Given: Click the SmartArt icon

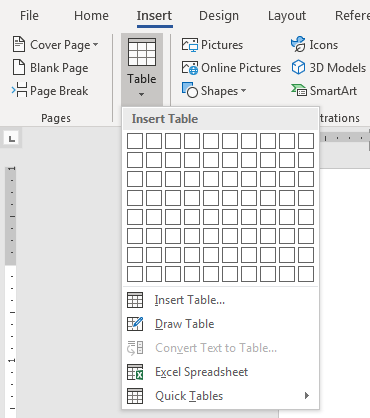Looking at the screenshot, I should click(298, 90).
